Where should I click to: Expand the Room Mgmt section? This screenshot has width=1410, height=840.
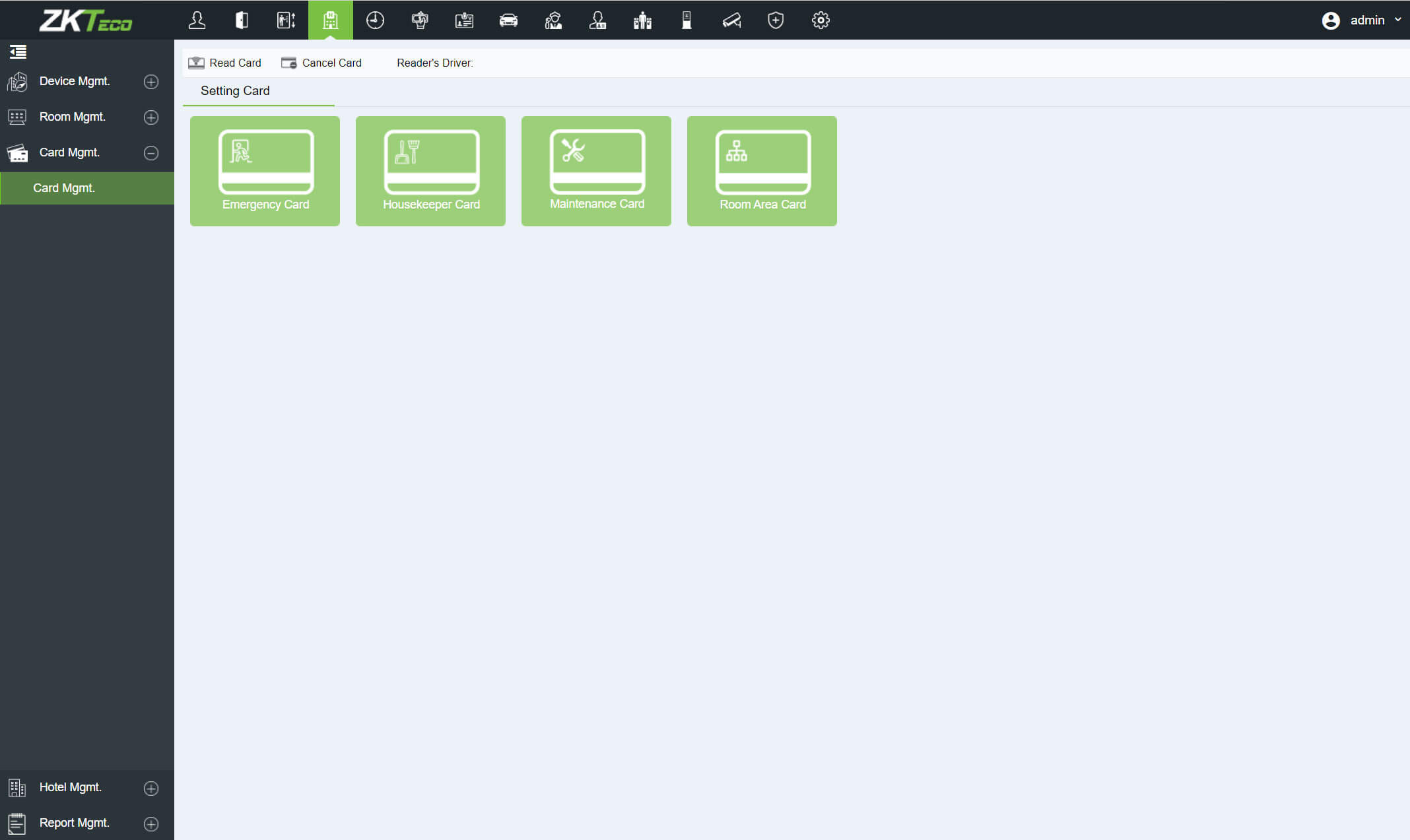point(151,117)
